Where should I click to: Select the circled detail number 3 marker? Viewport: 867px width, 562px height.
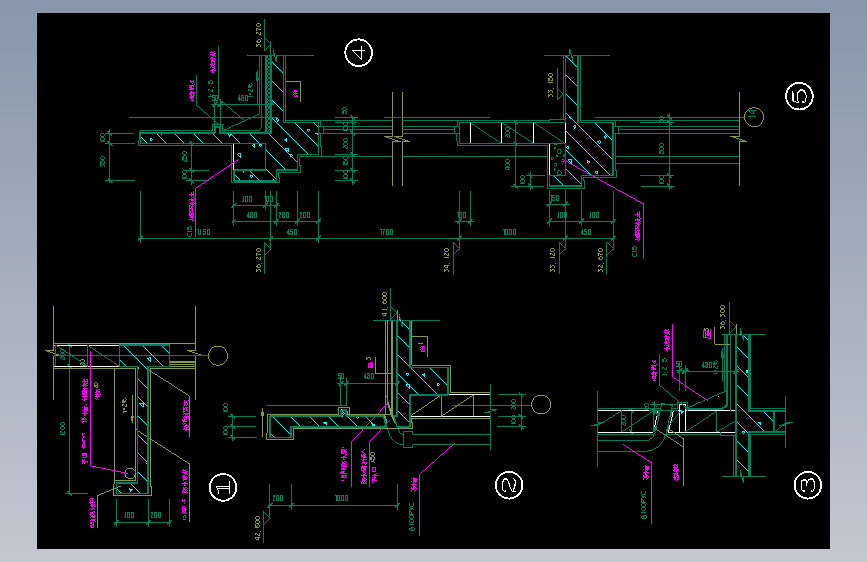807,485
